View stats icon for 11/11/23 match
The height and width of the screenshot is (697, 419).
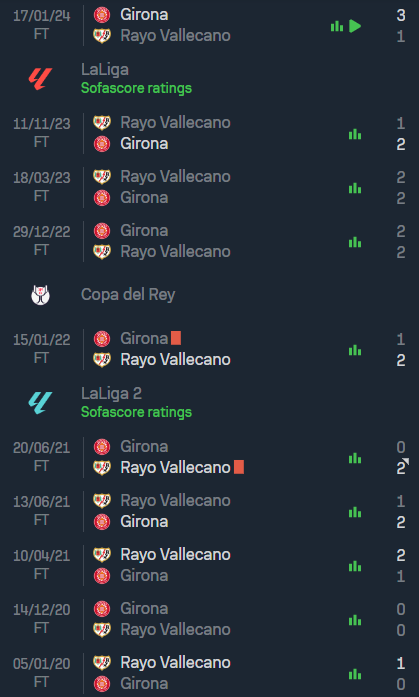coord(355,134)
